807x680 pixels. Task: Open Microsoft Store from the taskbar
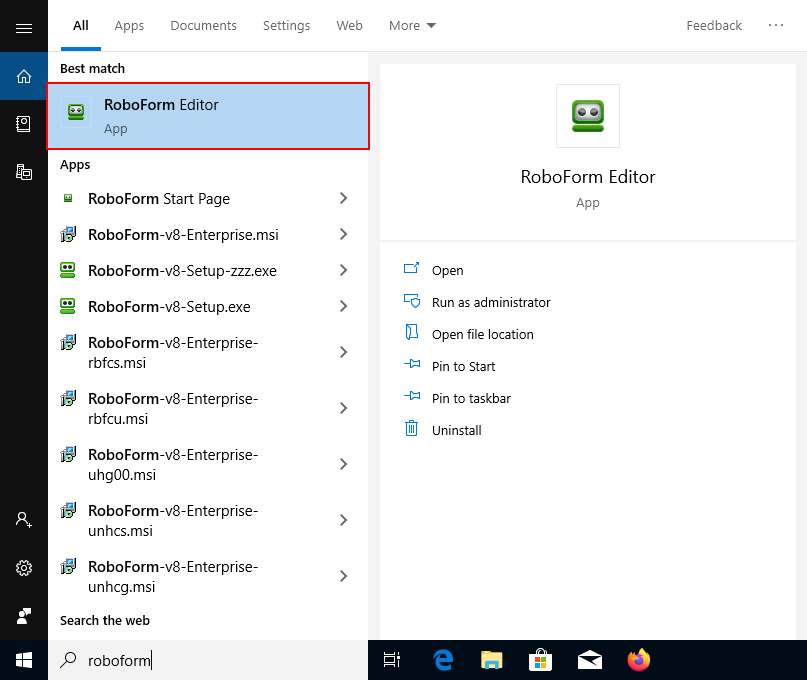tap(540, 660)
